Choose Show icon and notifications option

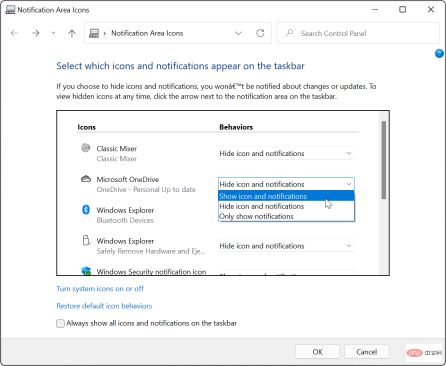click(x=286, y=196)
